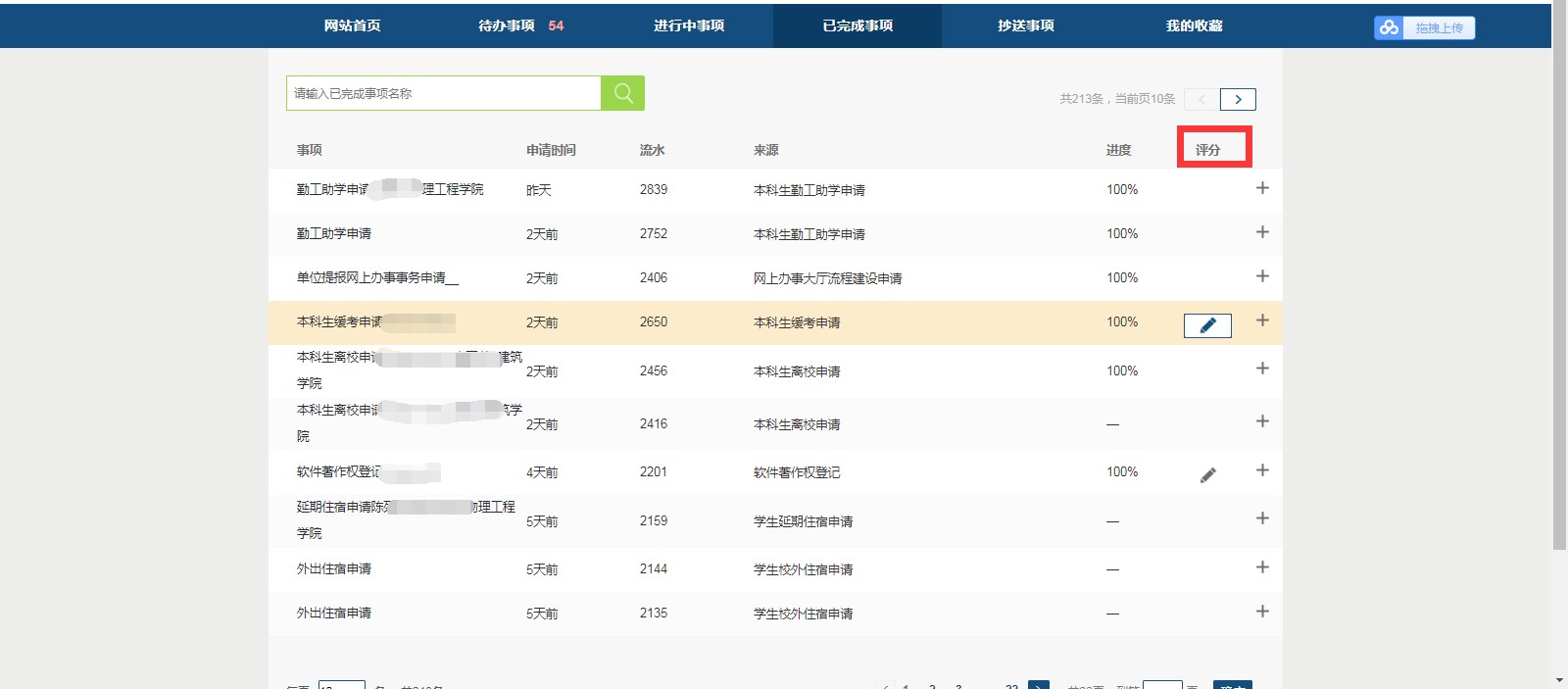Viewport: 1568px width, 689px height.
Task: Click the pencil rating icon for 本科生缓考申请
Action: point(1207,325)
